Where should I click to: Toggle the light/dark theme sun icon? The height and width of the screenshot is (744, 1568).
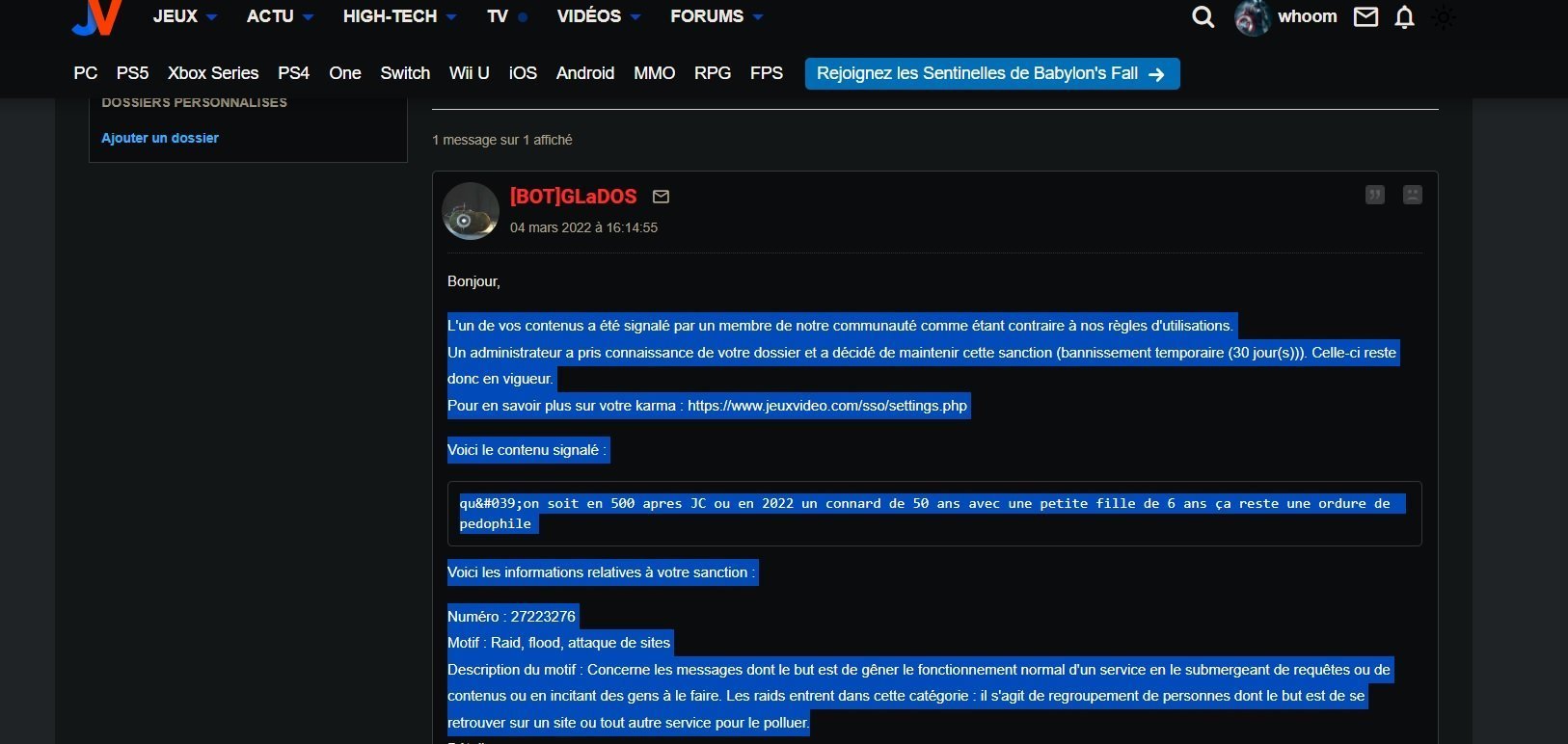1444,17
